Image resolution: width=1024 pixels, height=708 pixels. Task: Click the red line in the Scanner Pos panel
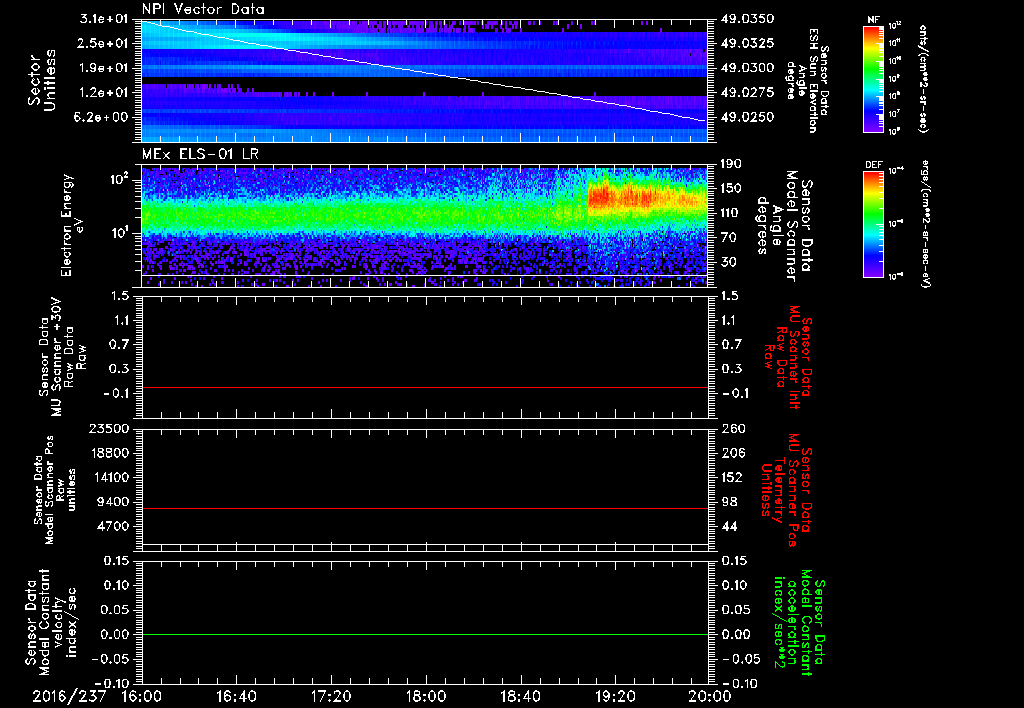point(425,508)
